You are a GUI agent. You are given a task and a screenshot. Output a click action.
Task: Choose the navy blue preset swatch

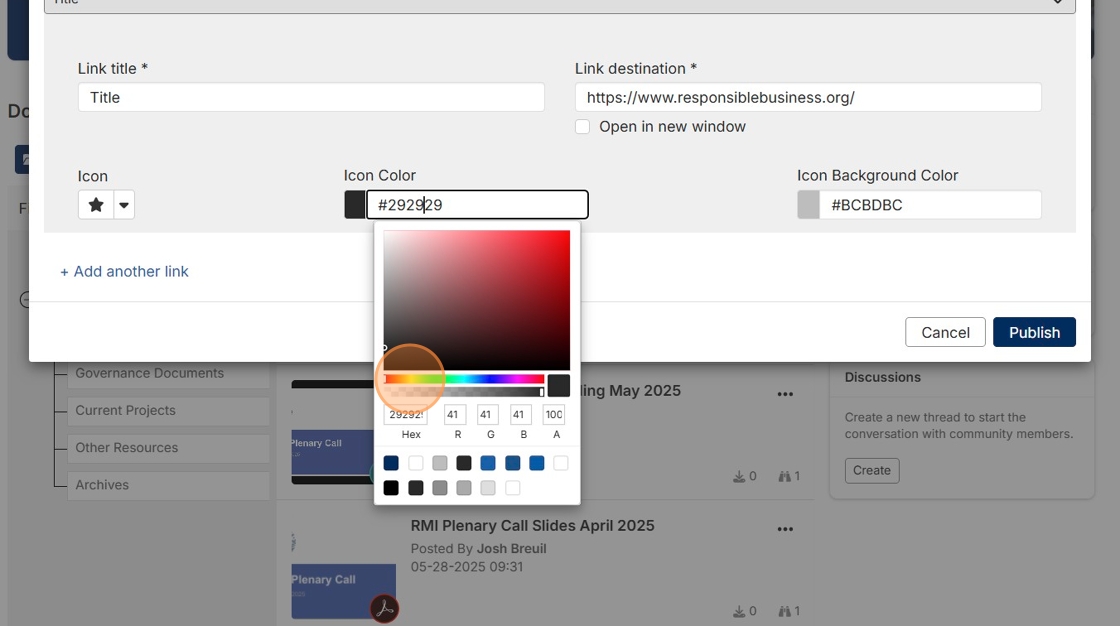pos(391,463)
